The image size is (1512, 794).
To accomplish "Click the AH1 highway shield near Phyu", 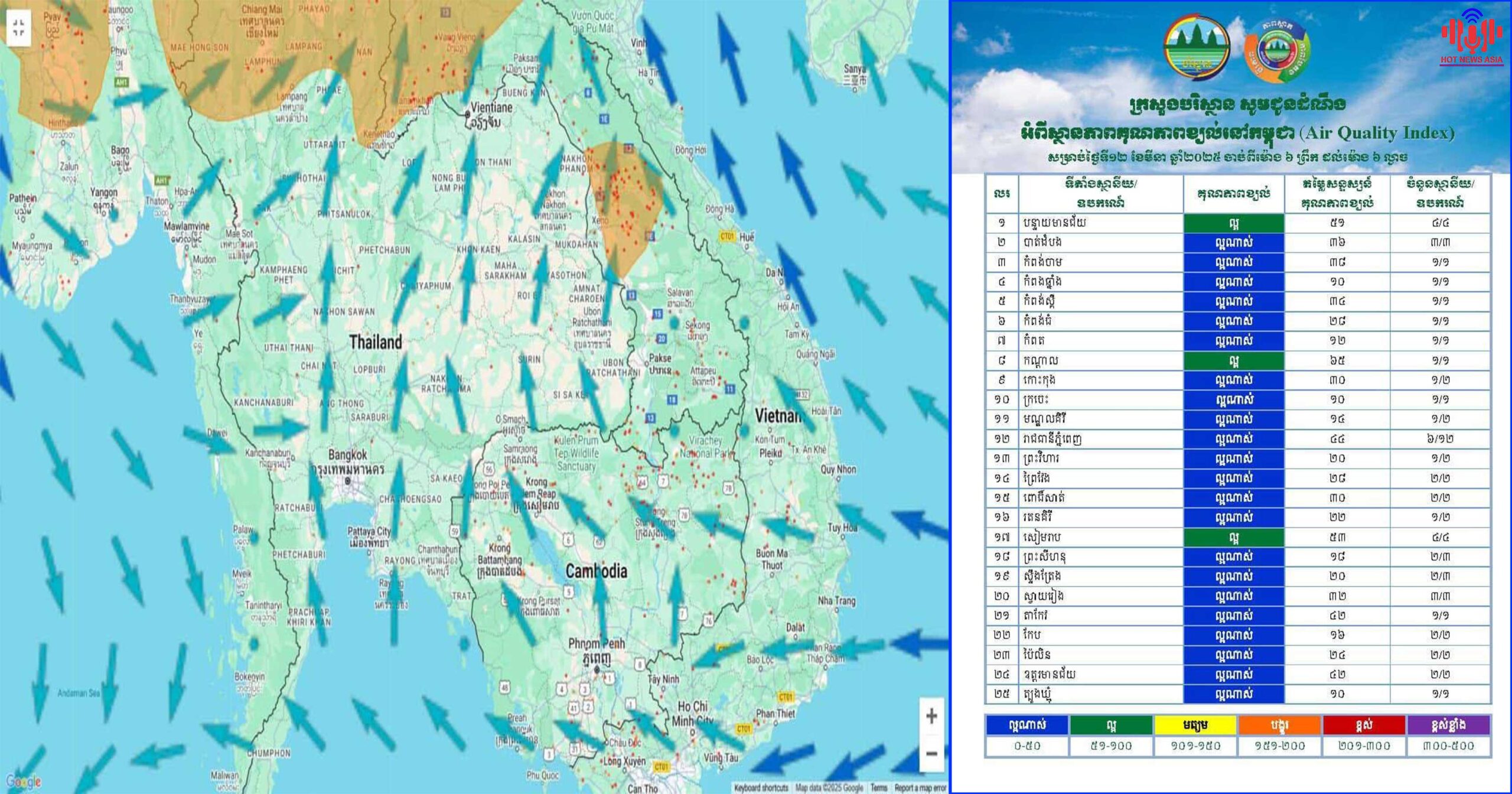I will click(122, 82).
